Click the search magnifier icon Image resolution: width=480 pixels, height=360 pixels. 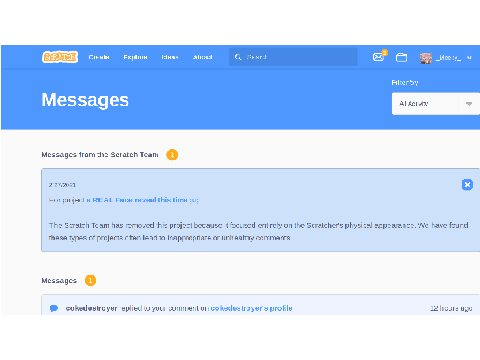[x=238, y=57]
